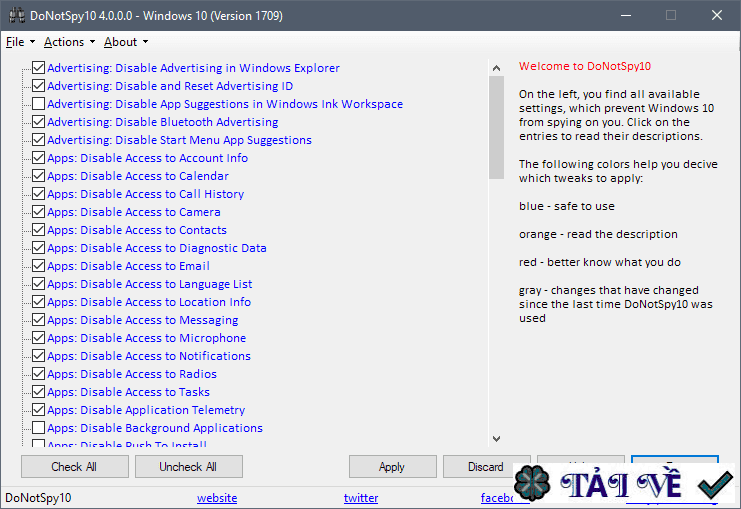Viewport: 741px width, 509px height.
Task: Check Disable Background Applications checkbox
Action: (39, 427)
